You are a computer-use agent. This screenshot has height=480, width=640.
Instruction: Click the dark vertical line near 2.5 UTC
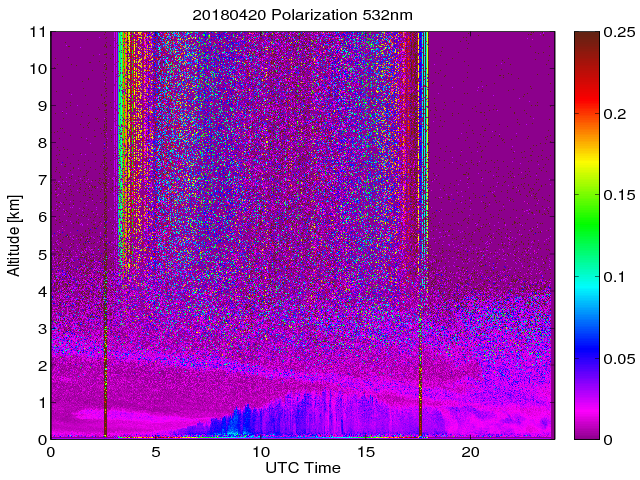(x=105, y=300)
